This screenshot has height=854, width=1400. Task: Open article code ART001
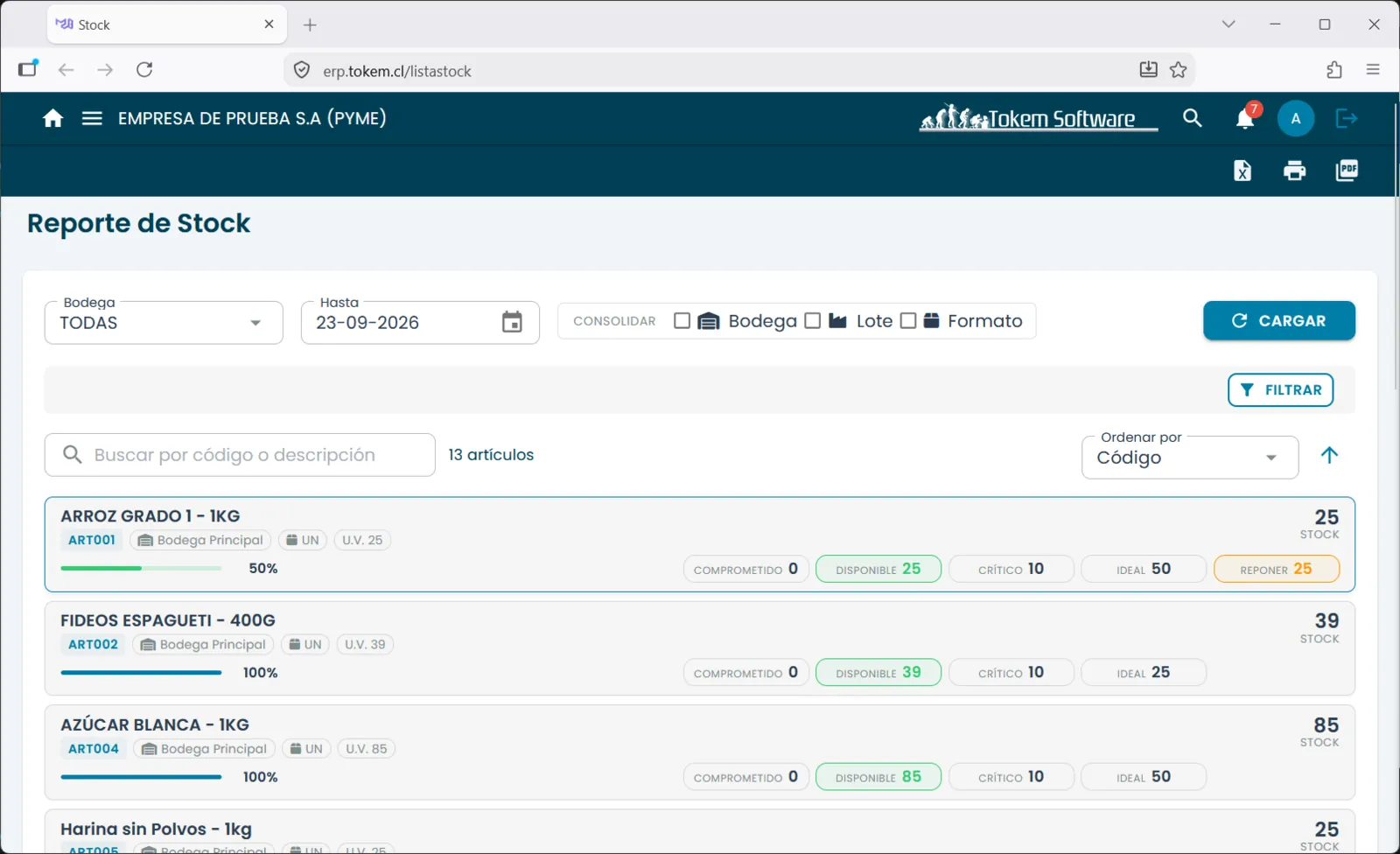tap(92, 540)
